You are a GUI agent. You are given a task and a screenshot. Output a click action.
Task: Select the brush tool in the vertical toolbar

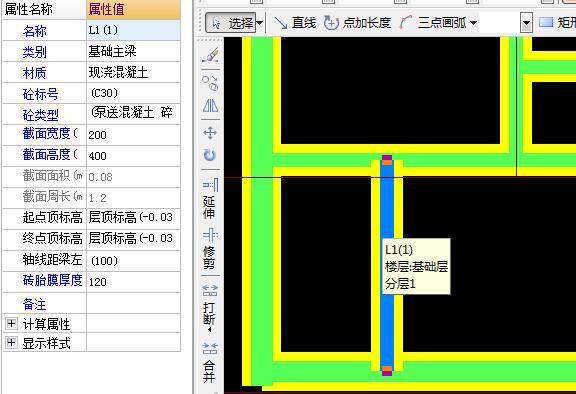[210, 55]
